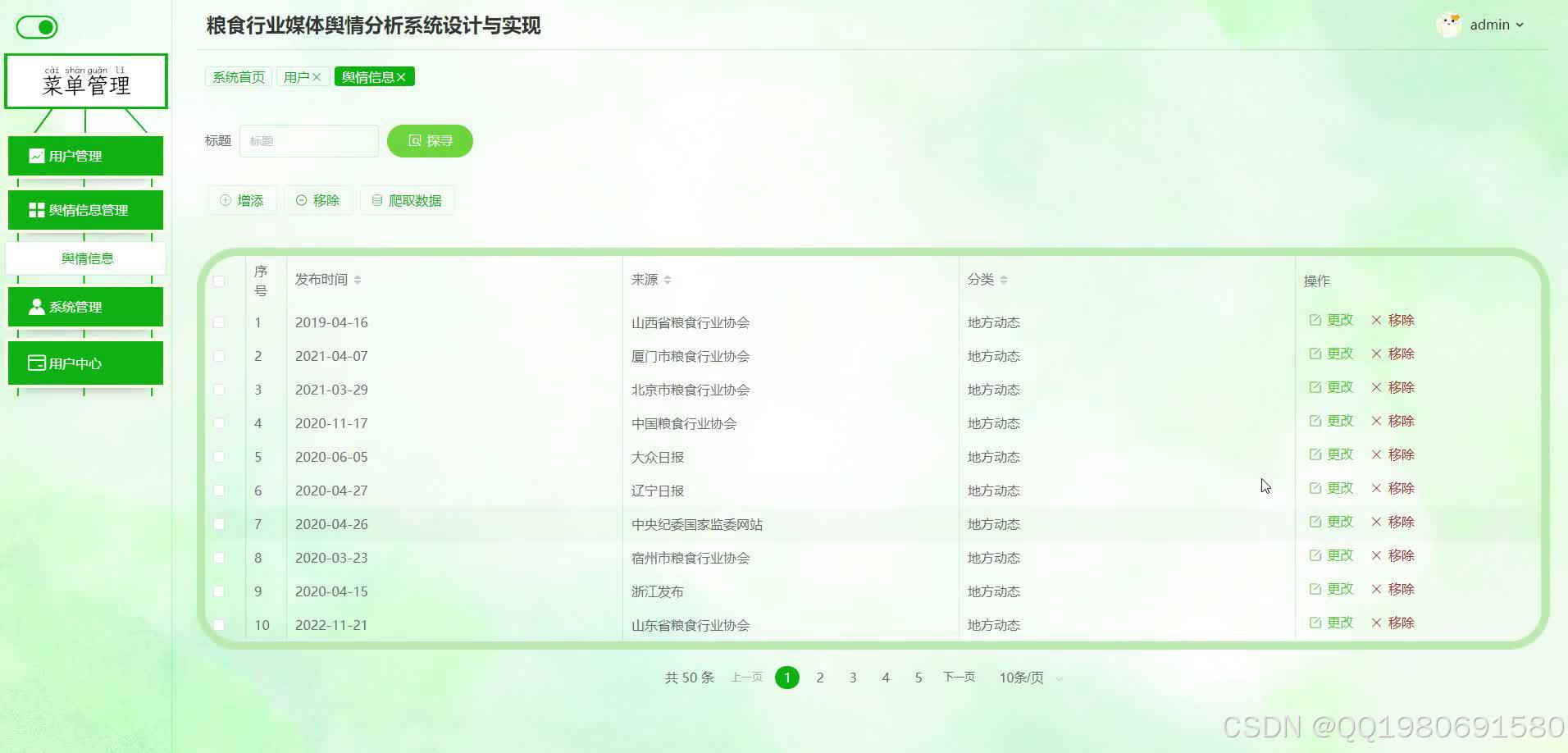This screenshot has height=753, width=1568.
Task: Check the checkbox for row 2
Action: pyautogui.click(x=219, y=356)
